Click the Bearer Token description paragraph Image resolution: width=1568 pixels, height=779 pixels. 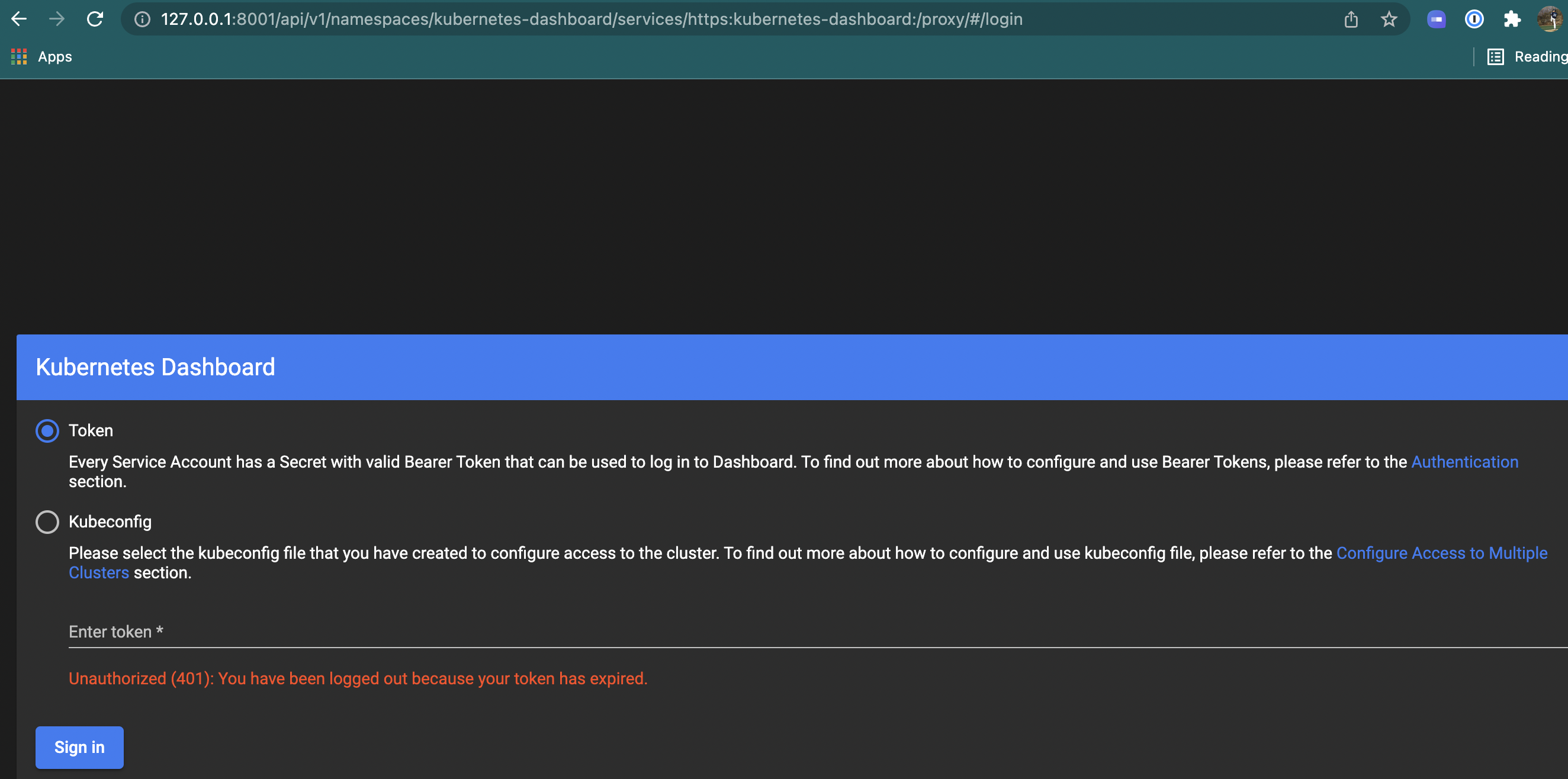coord(793,472)
